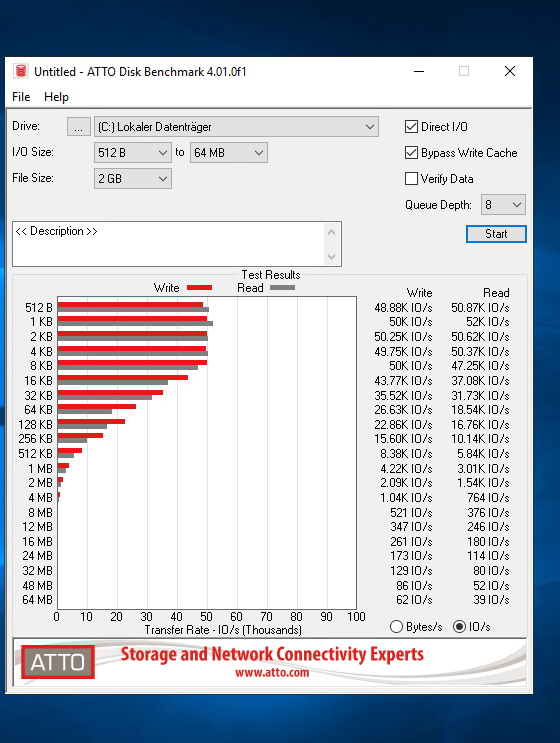The height and width of the screenshot is (743, 560).
Task: Click the write value 62 IO/s
Action: point(414,599)
